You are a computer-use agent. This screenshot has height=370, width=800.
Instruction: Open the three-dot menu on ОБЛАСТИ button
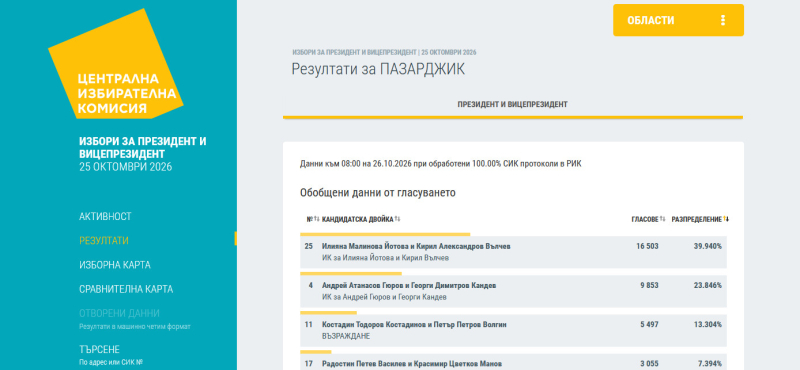point(722,20)
